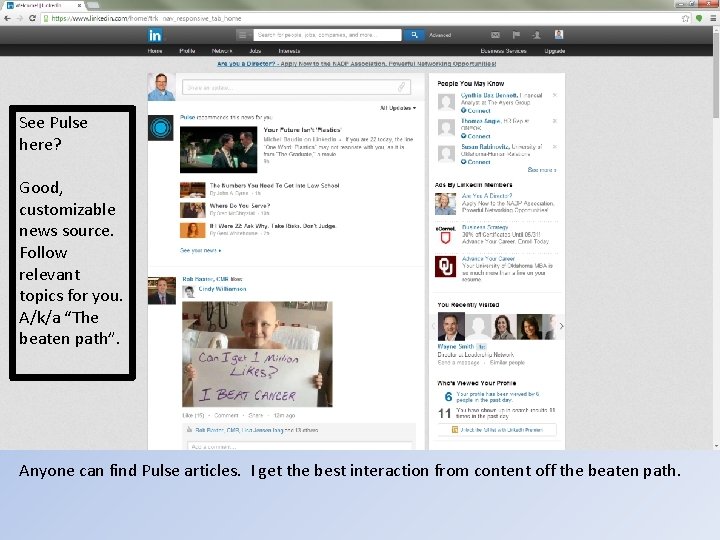
Task: Open the Profile menu item
Action: 187,51
